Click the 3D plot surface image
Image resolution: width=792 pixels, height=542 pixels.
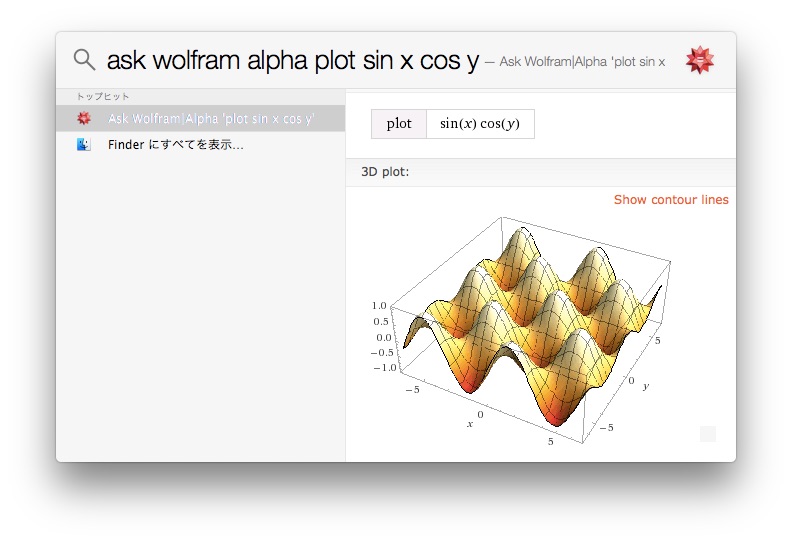click(x=520, y=331)
